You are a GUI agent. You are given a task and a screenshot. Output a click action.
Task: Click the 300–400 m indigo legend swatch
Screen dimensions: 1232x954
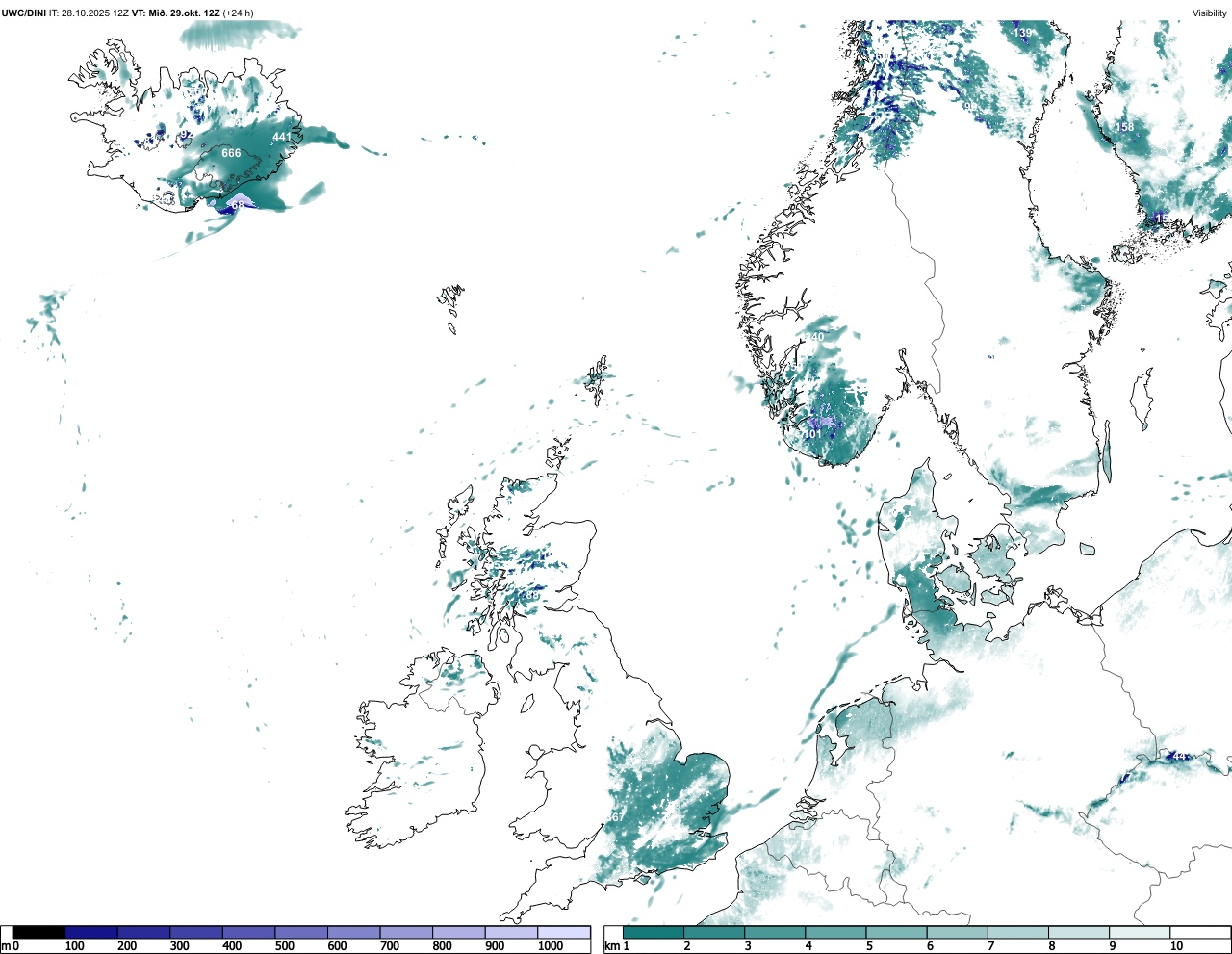[196, 932]
